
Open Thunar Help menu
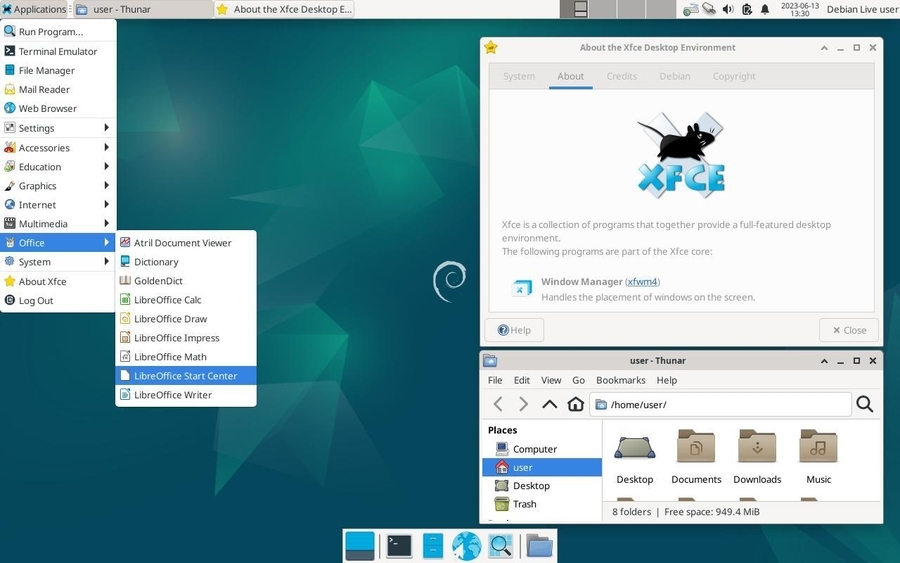667,380
